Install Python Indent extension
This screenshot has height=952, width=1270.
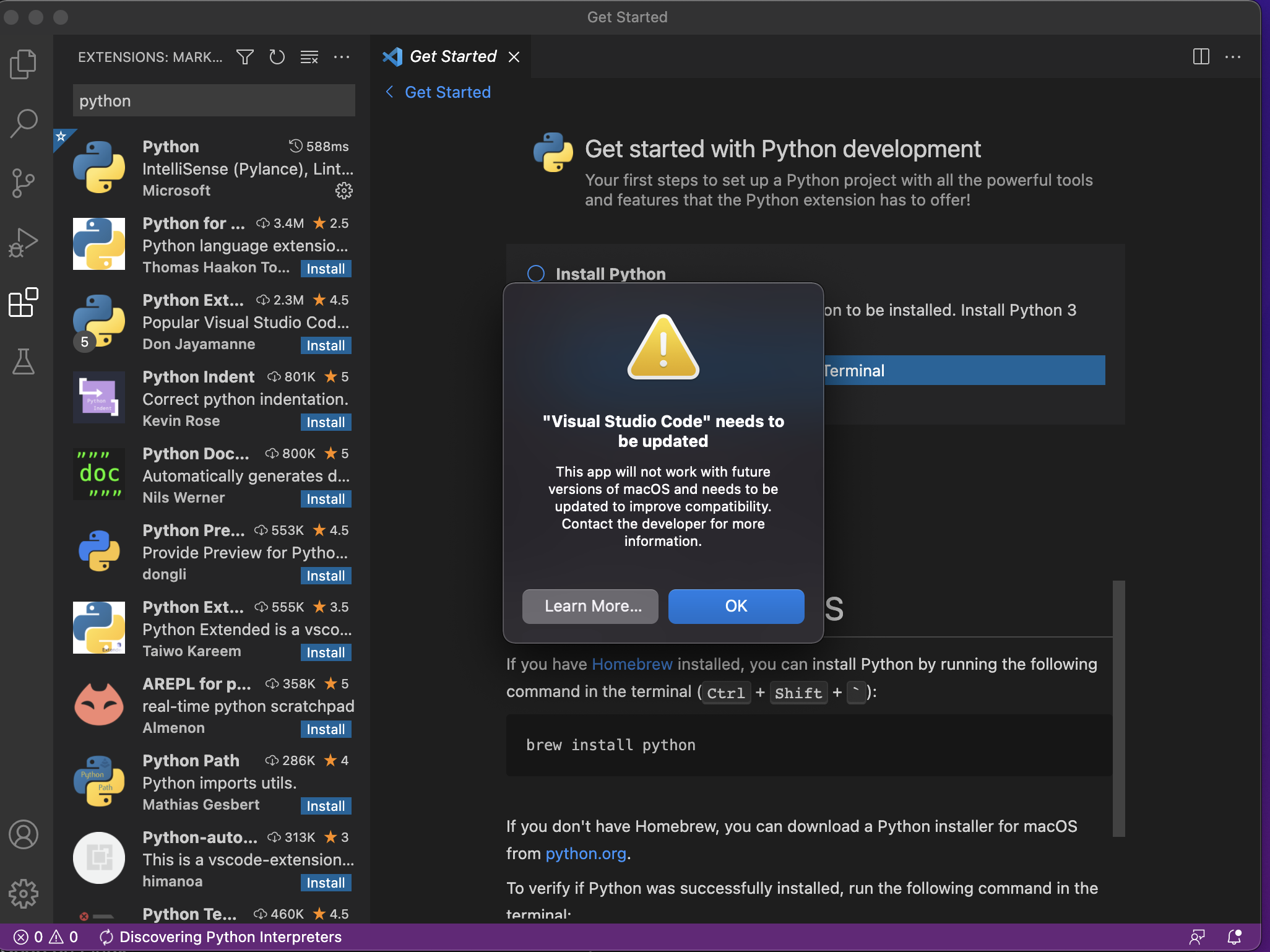coord(326,422)
